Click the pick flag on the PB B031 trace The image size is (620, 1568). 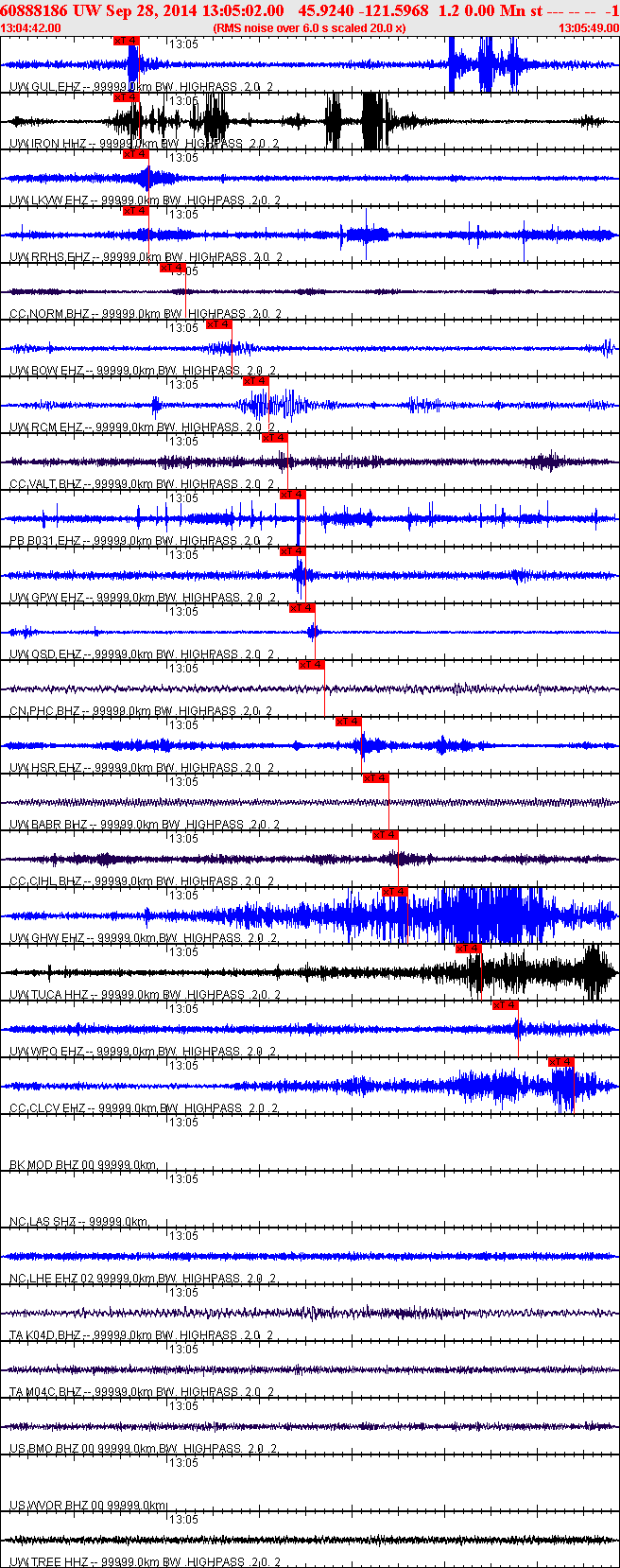(x=292, y=495)
